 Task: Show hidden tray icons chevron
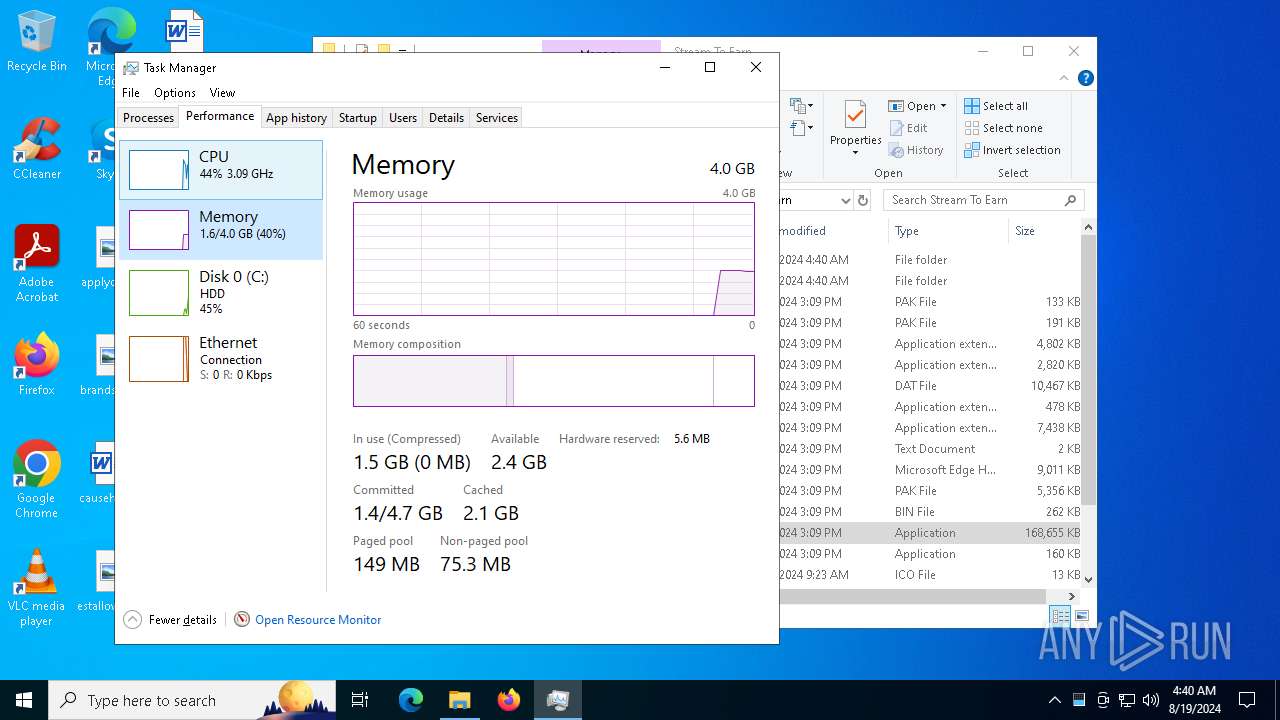[x=1054, y=700]
